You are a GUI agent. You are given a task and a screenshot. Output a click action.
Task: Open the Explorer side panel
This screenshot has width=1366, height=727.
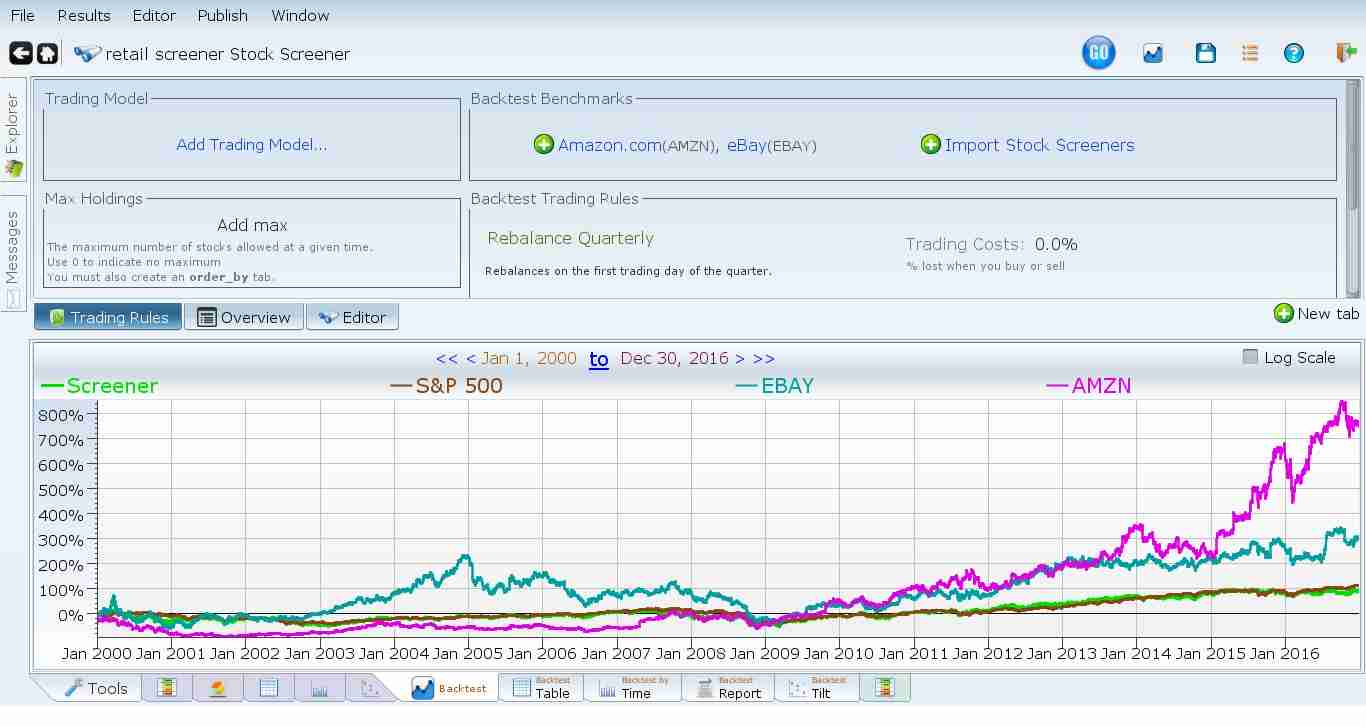13,130
